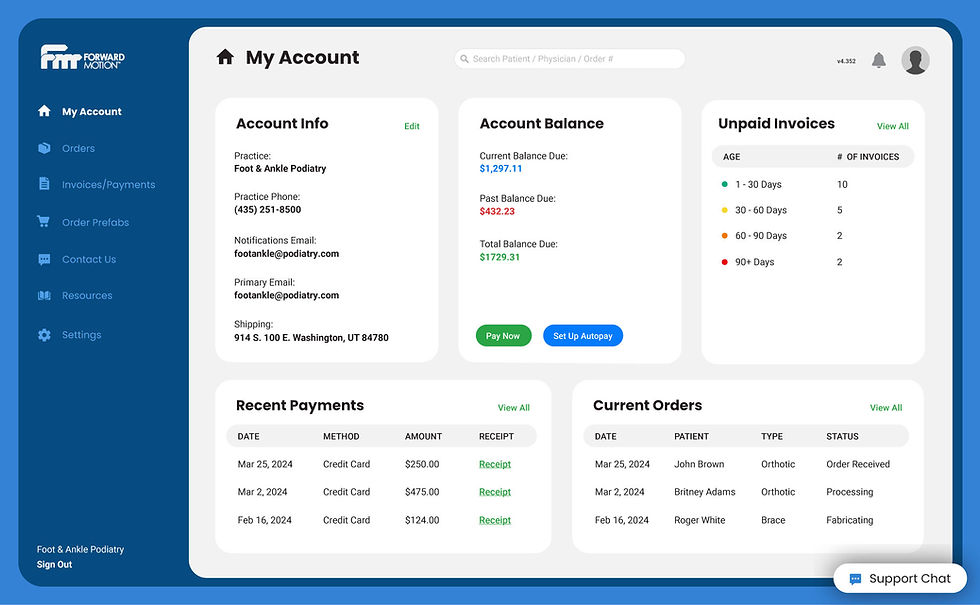Click View All above Current Orders
Viewport: 980px width, 605px height.
pyautogui.click(x=886, y=408)
